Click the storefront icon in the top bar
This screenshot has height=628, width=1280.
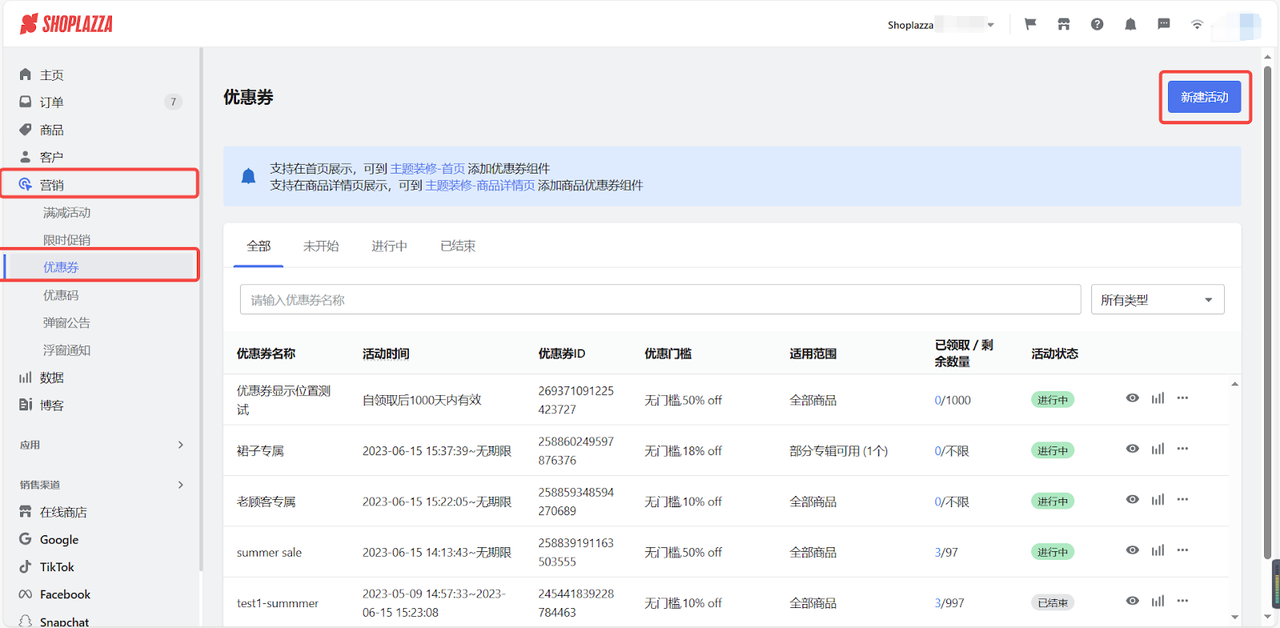point(1063,23)
